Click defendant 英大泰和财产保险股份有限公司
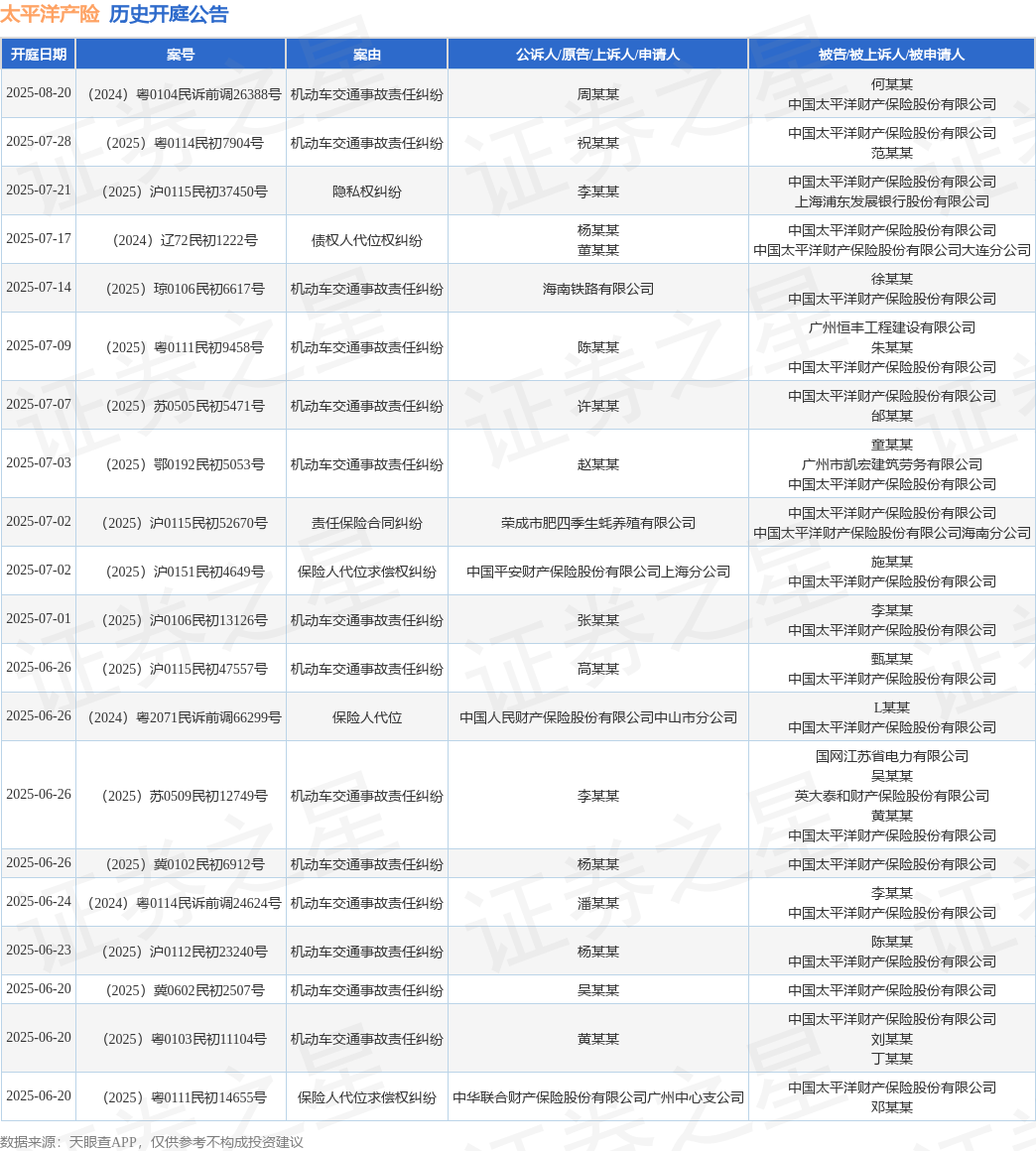 pos(891,796)
